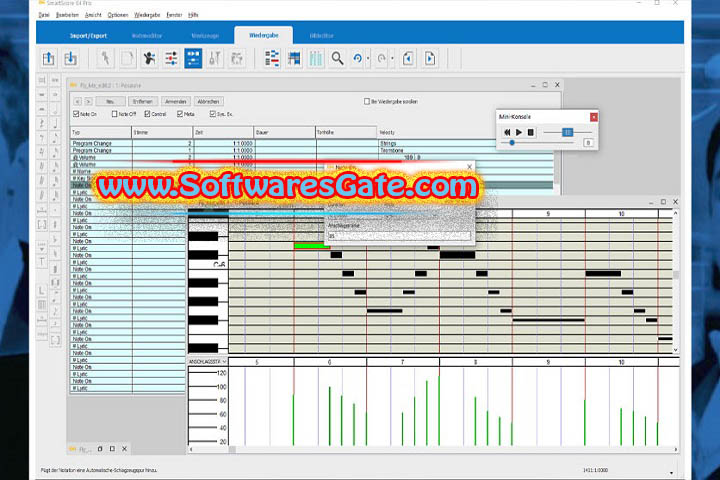Click the piano roll vertical scrollbar down arrow
This screenshot has width=720, height=480.
click(675, 350)
